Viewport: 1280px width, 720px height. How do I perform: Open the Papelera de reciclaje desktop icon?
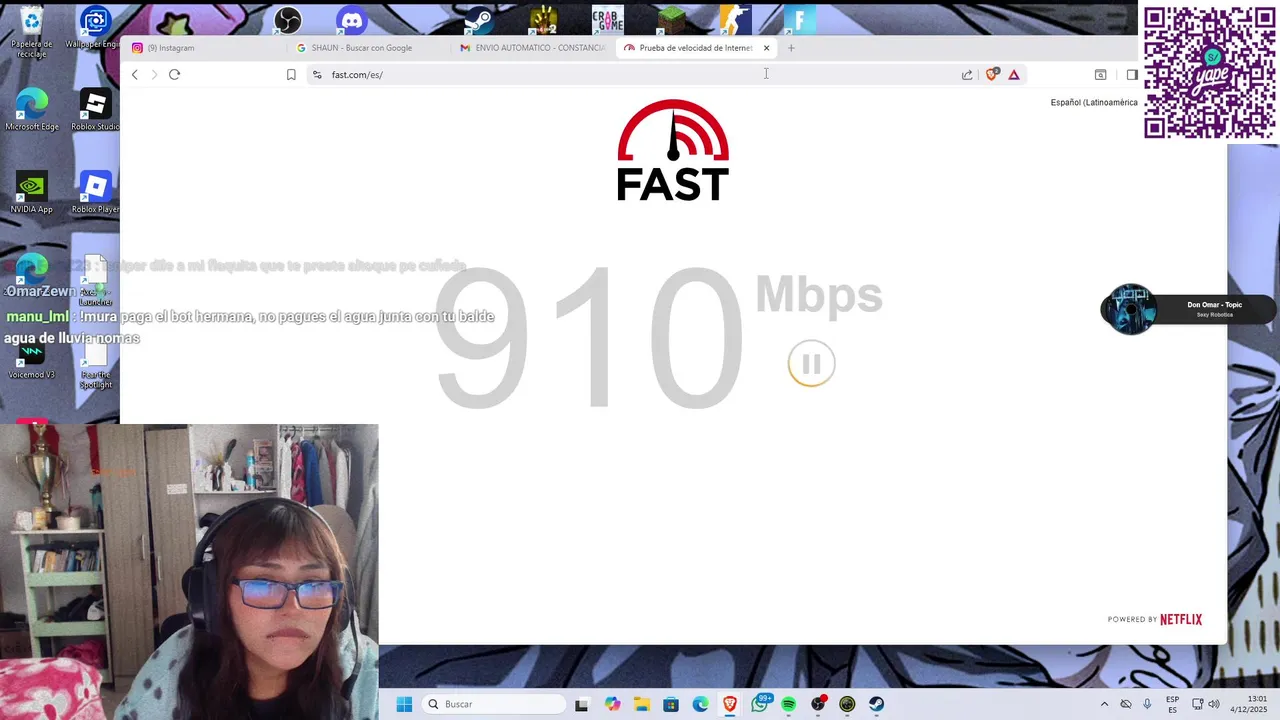click(x=32, y=30)
